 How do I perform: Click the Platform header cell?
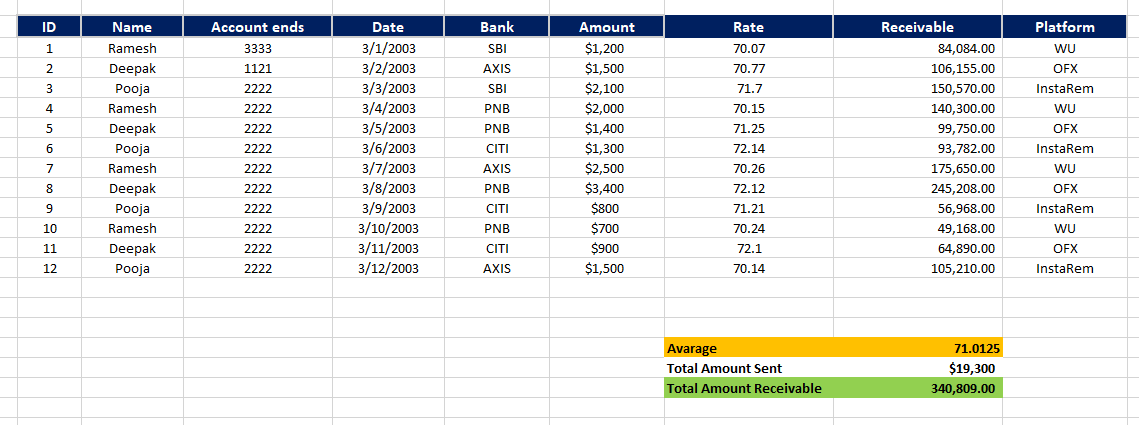click(x=1065, y=27)
